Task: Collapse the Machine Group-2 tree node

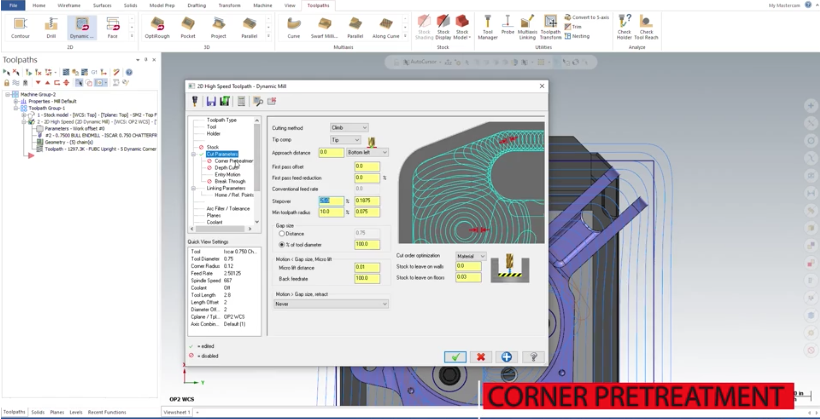Action: coord(8,95)
